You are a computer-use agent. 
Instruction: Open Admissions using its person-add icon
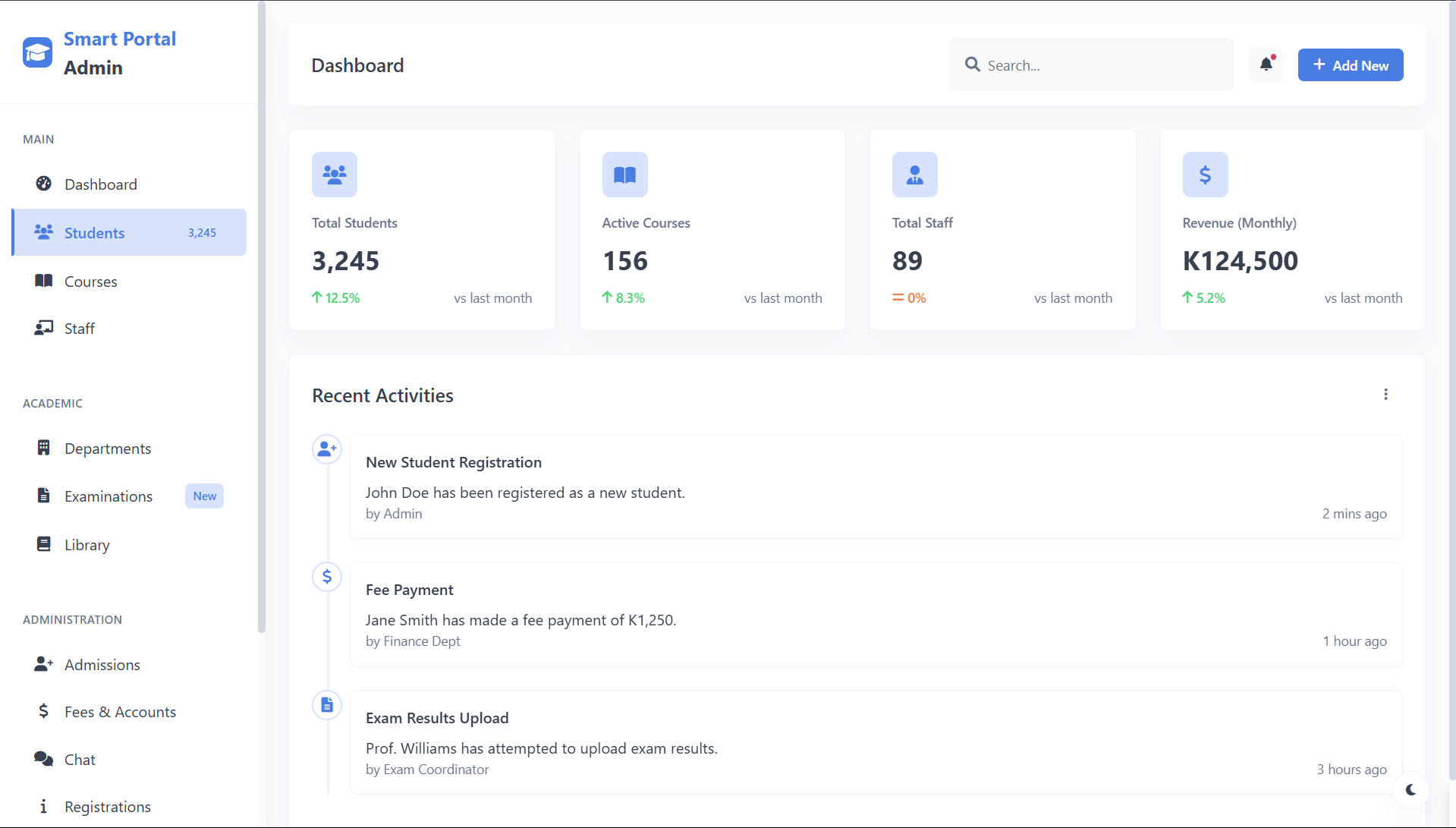pyautogui.click(x=43, y=664)
